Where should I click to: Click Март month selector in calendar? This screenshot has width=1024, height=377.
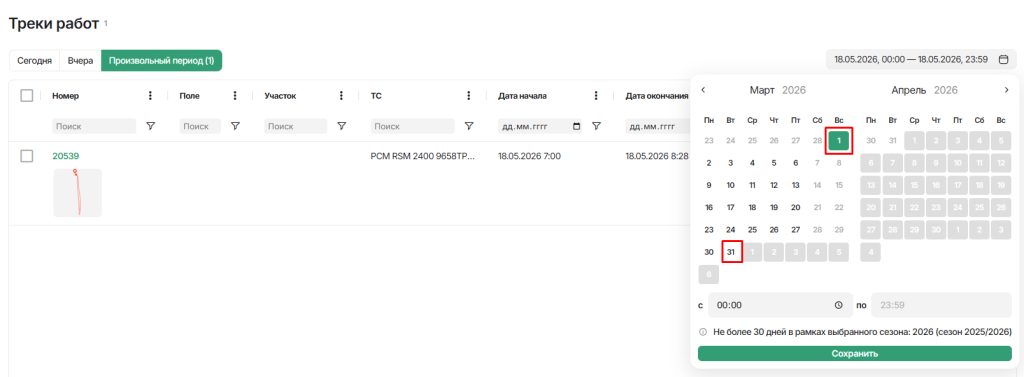(763, 90)
